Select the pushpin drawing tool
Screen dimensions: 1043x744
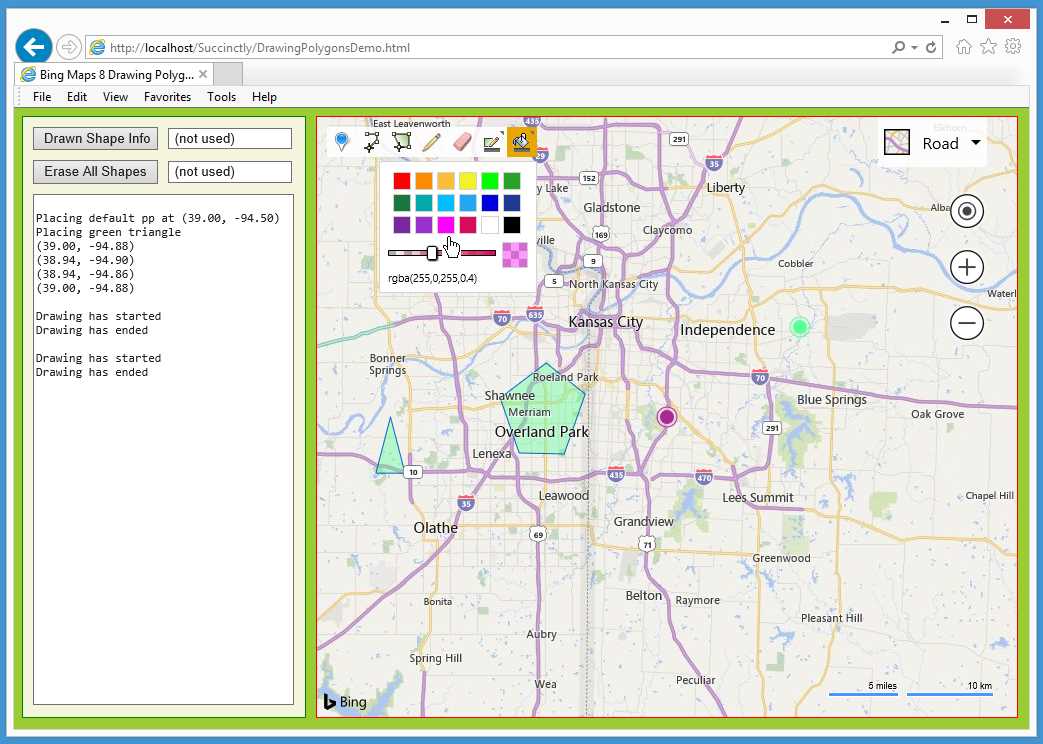click(342, 141)
